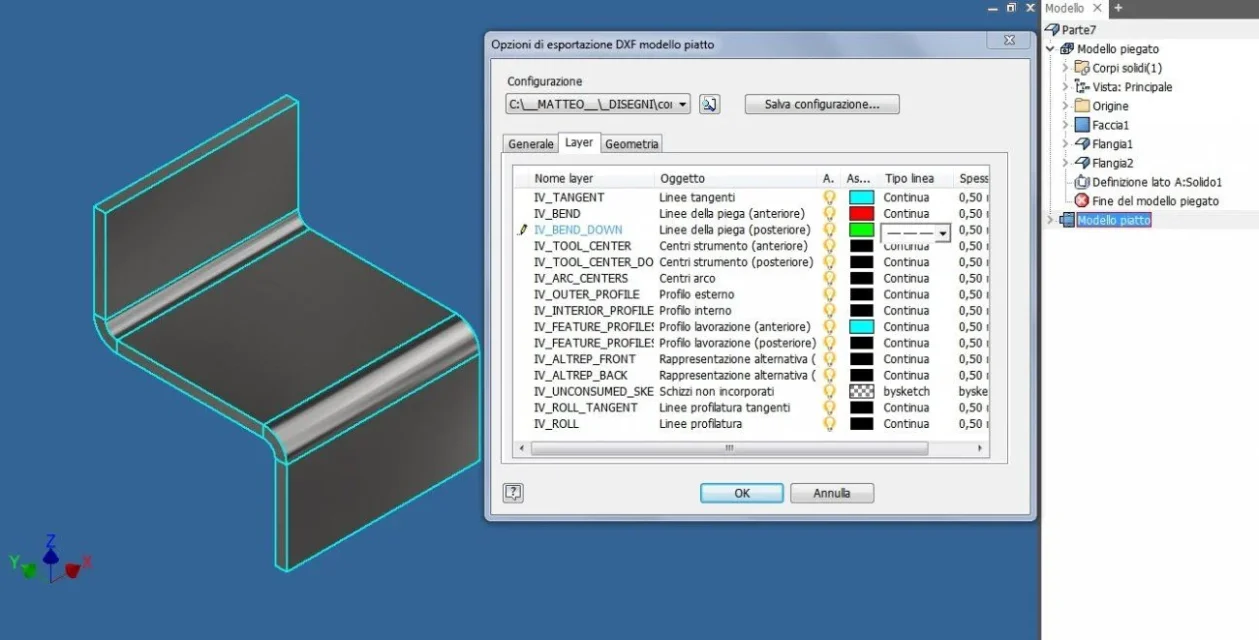This screenshot has width=1259, height=640.
Task: Open the cyan color swatch for IV_TANGENT
Action: (861, 198)
